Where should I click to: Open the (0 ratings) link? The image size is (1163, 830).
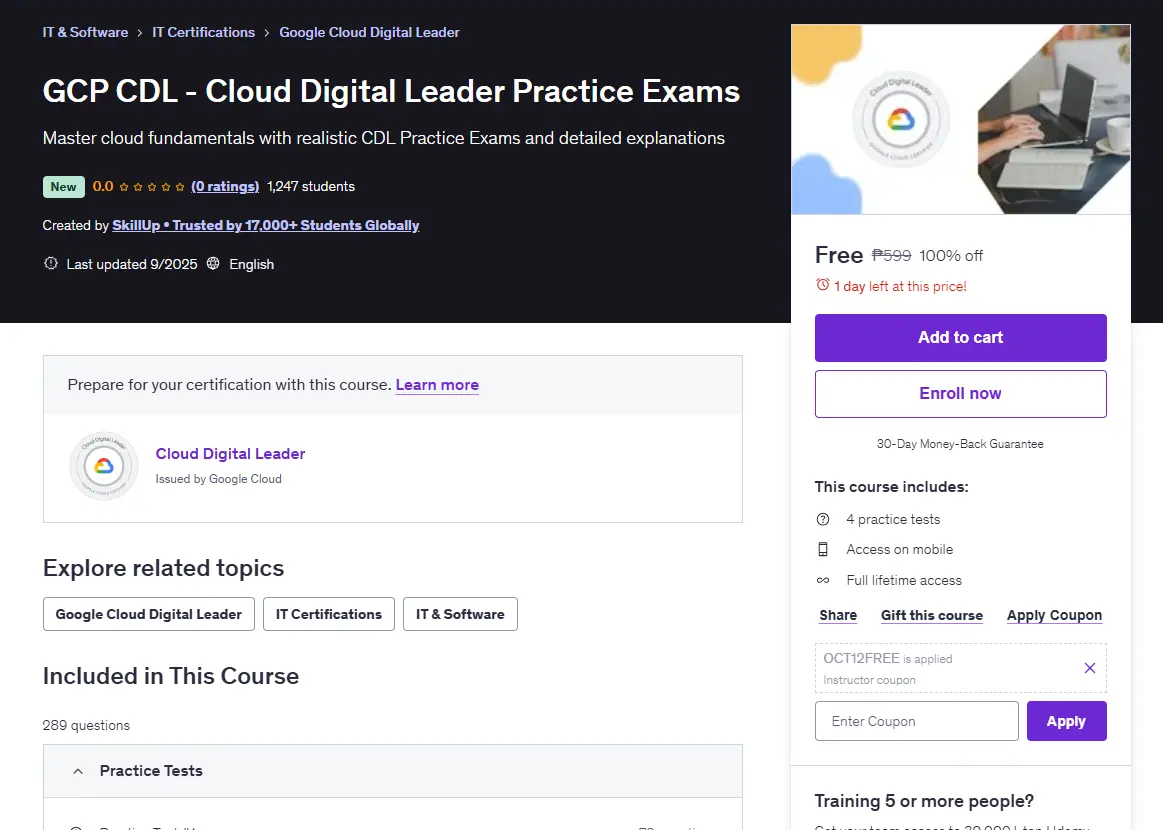click(x=225, y=186)
